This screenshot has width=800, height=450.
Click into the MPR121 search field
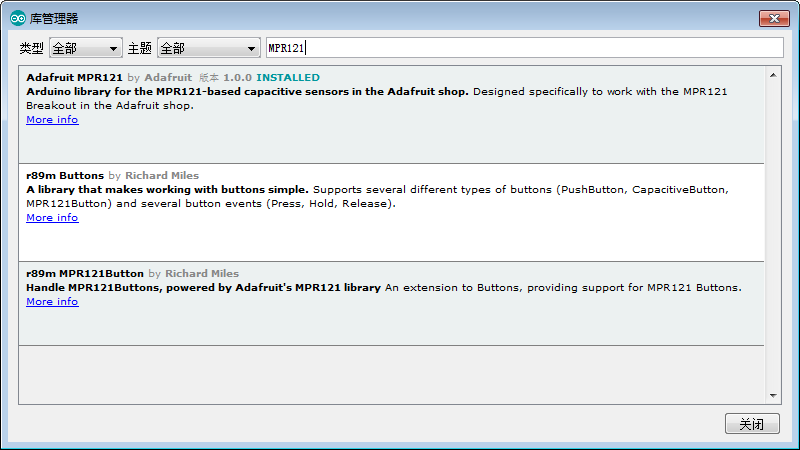[524, 48]
